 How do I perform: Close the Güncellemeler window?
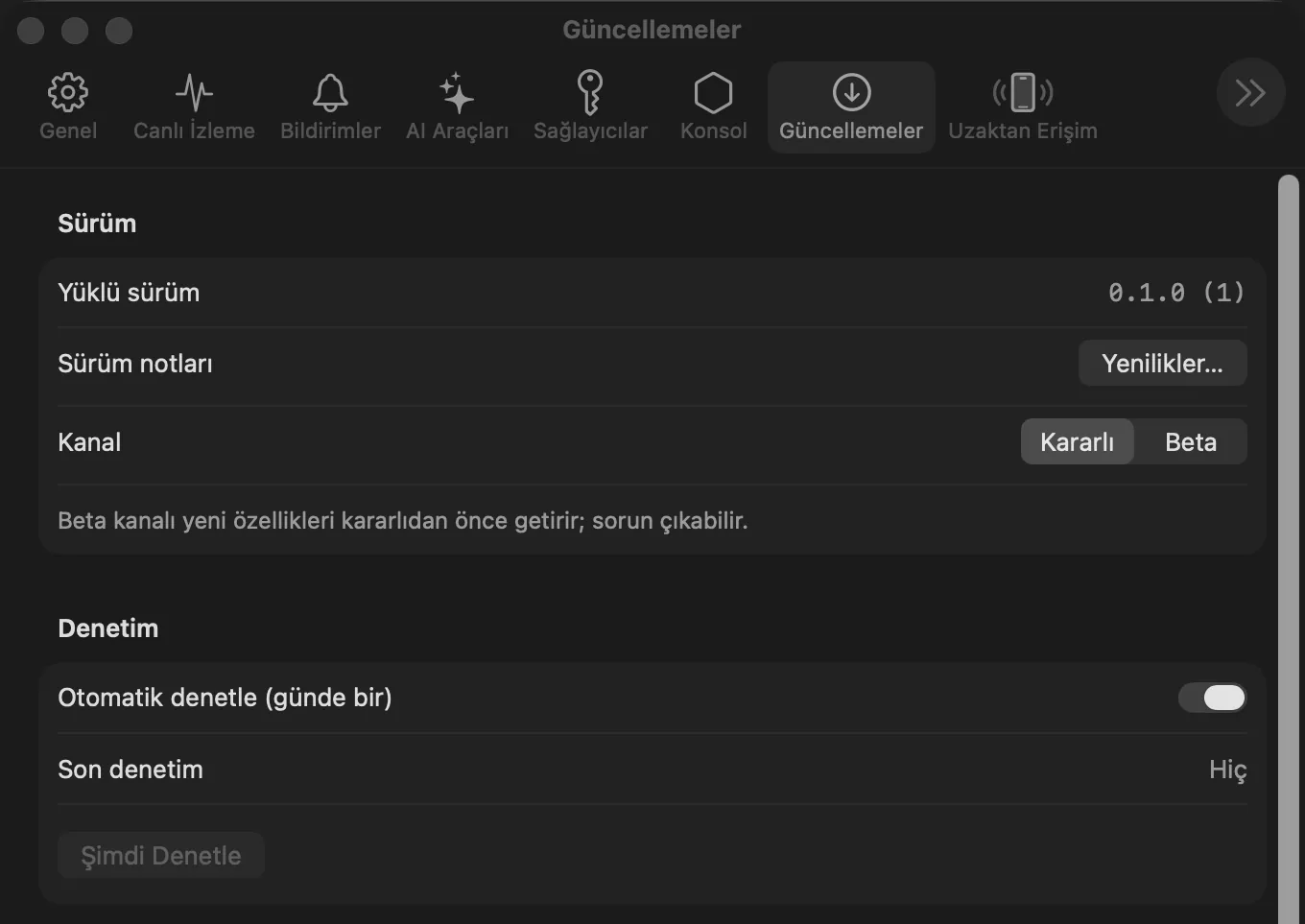tap(31, 31)
